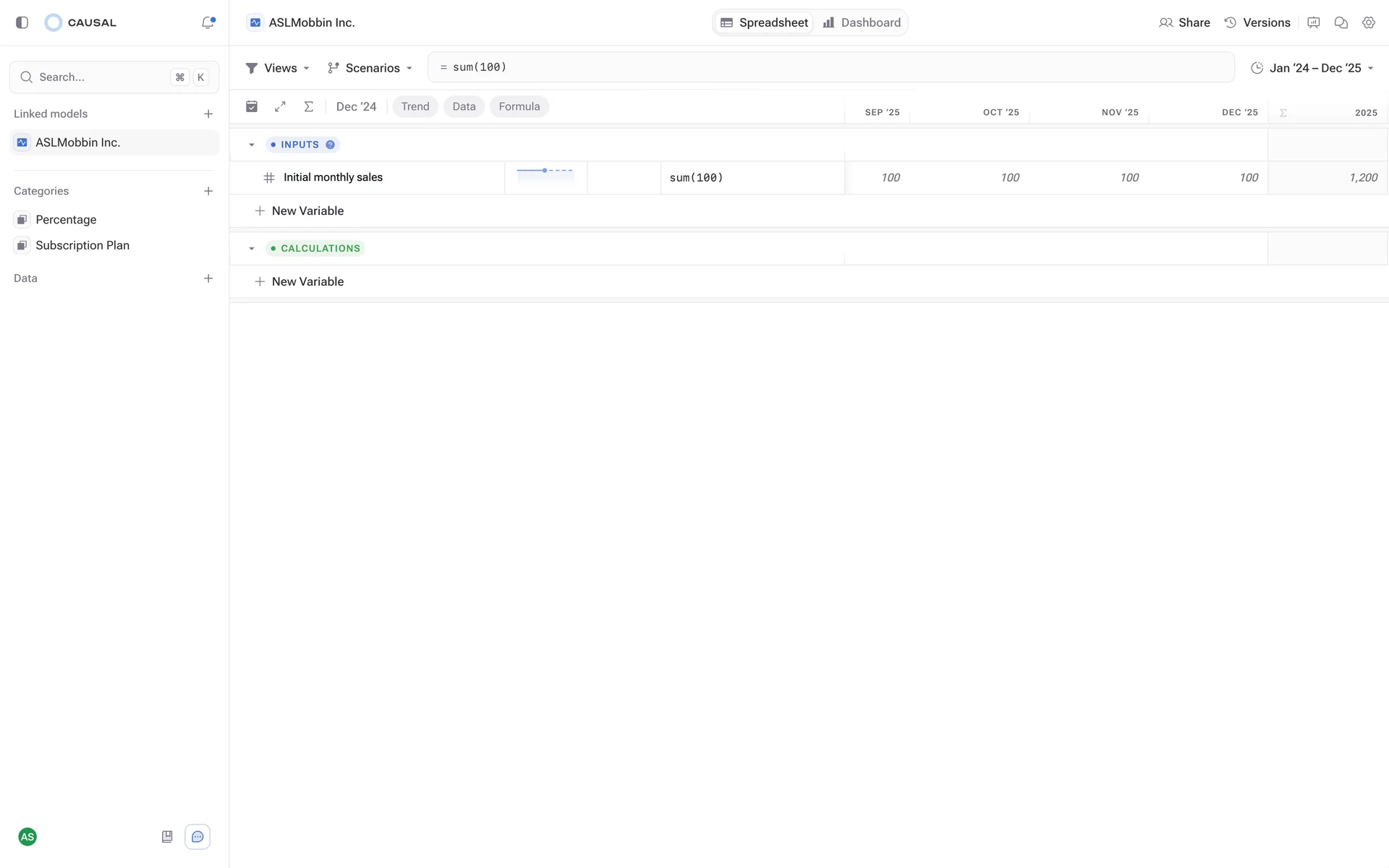The height and width of the screenshot is (868, 1389).
Task: Open the Scenarios dropdown
Action: [370, 68]
